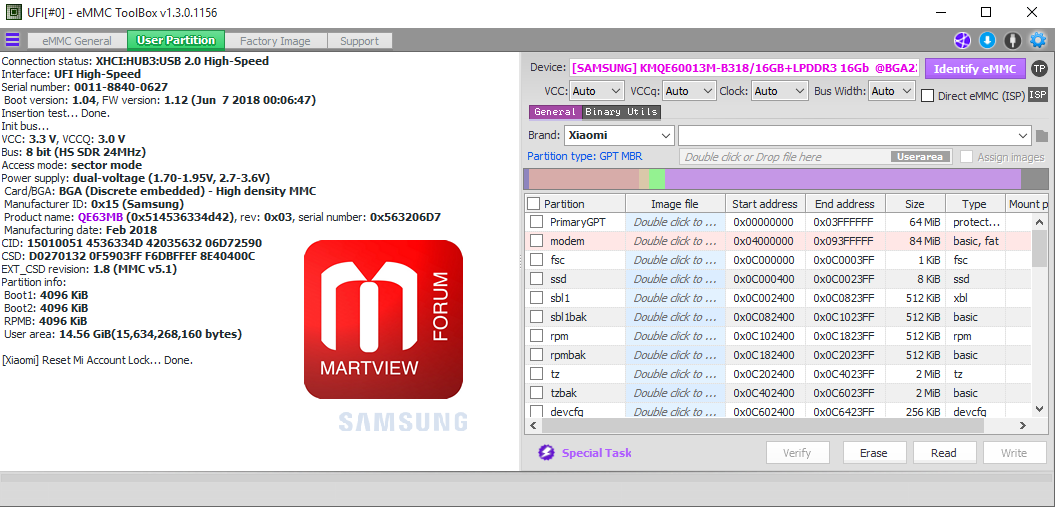This screenshot has height=507, width=1055.
Task: Switch to the eMMC General tab
Action: 77,40
